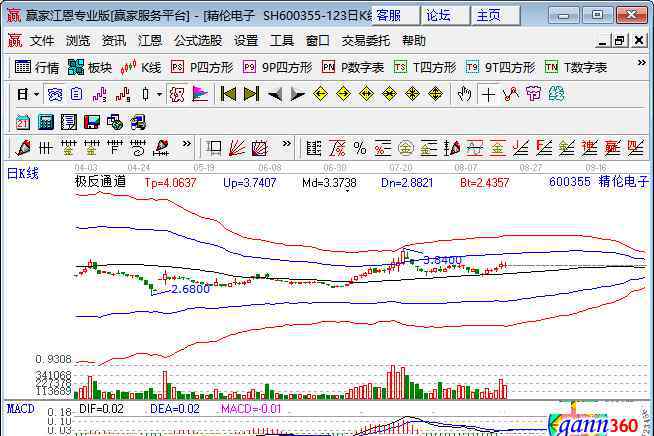Open the P四方形 square tool

pos(202,67)
